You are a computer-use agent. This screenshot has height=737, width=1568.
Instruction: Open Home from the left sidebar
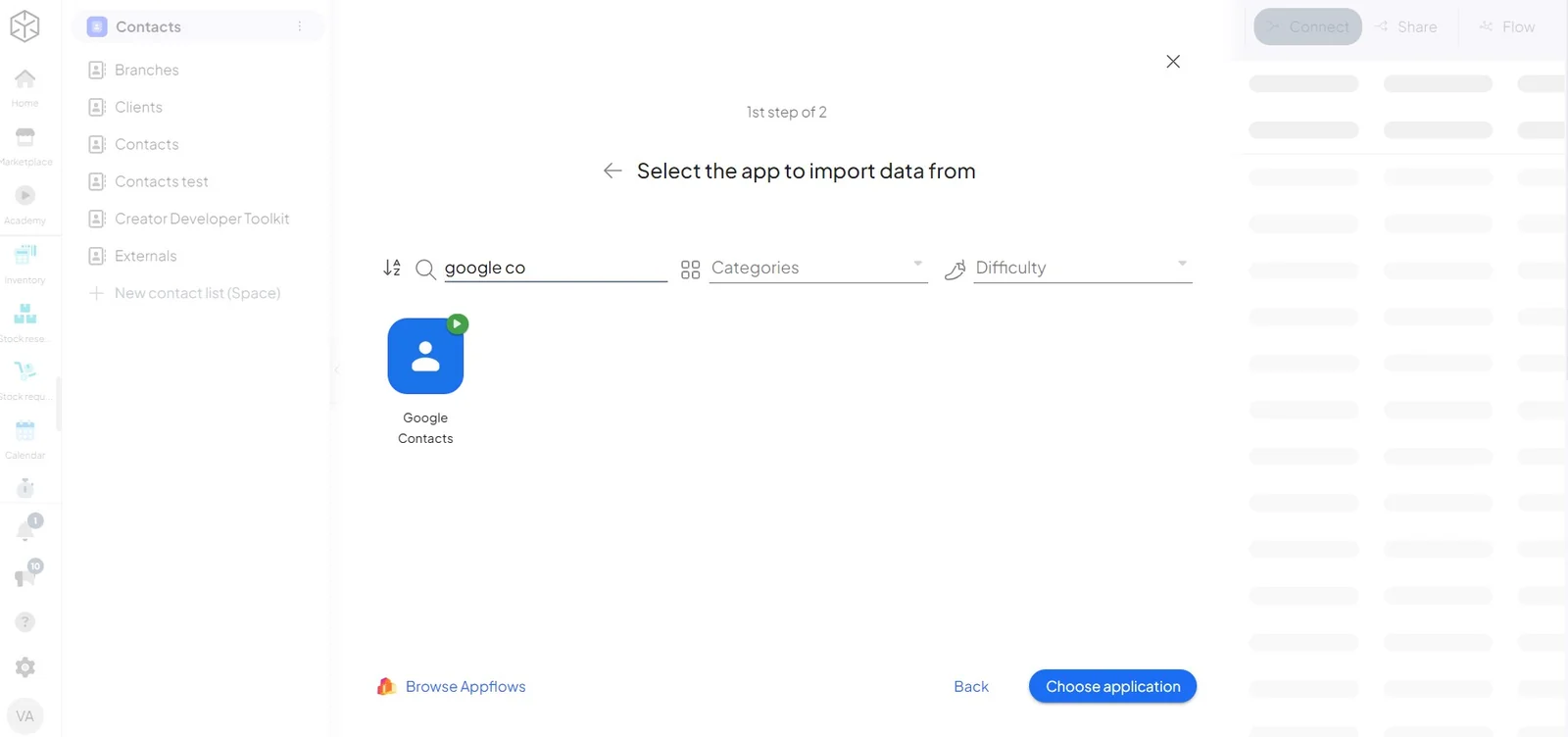pyautogui.click(x=25, y=86)
